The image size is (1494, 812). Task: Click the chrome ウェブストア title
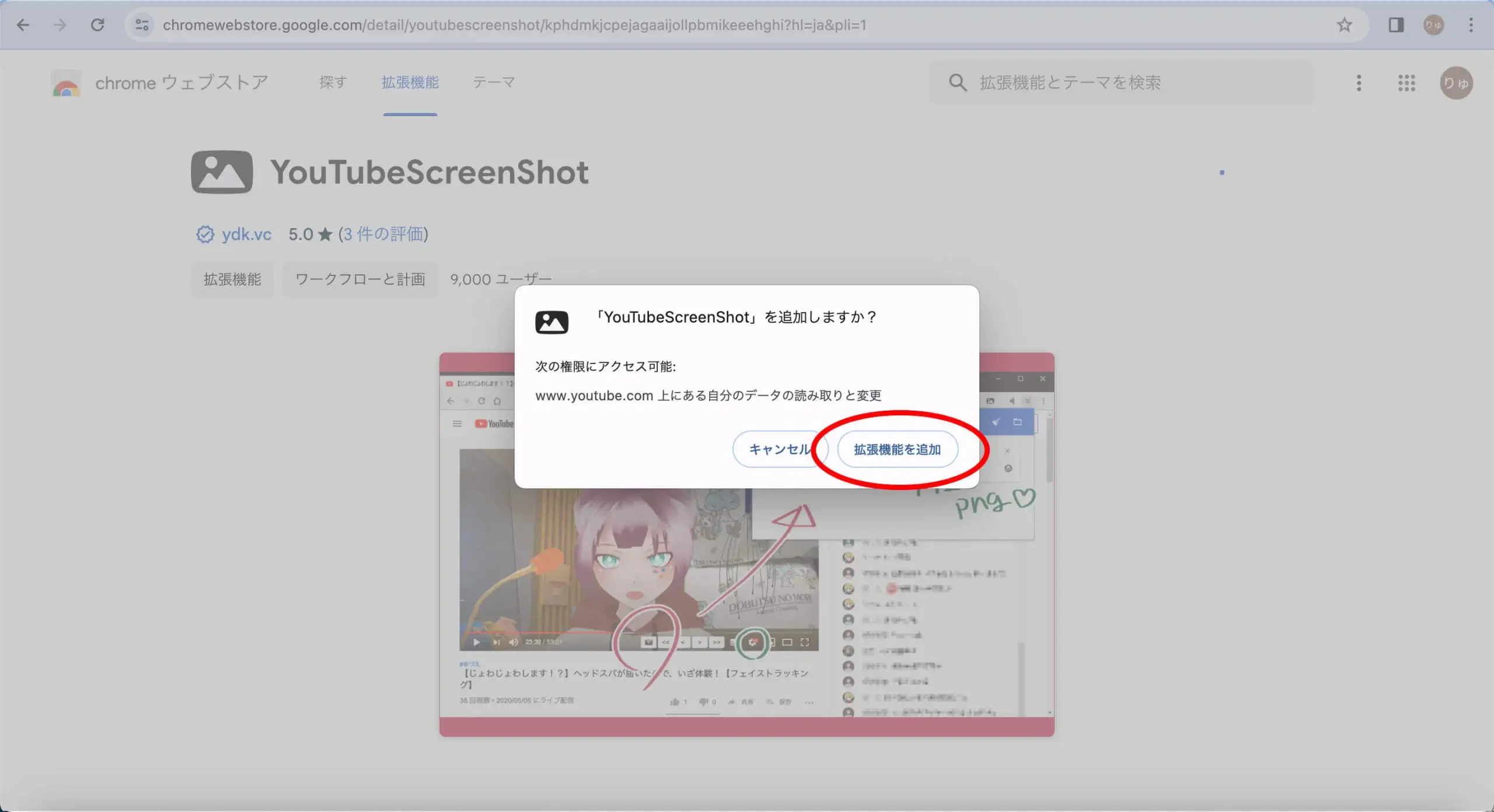(x=181, y=83)
